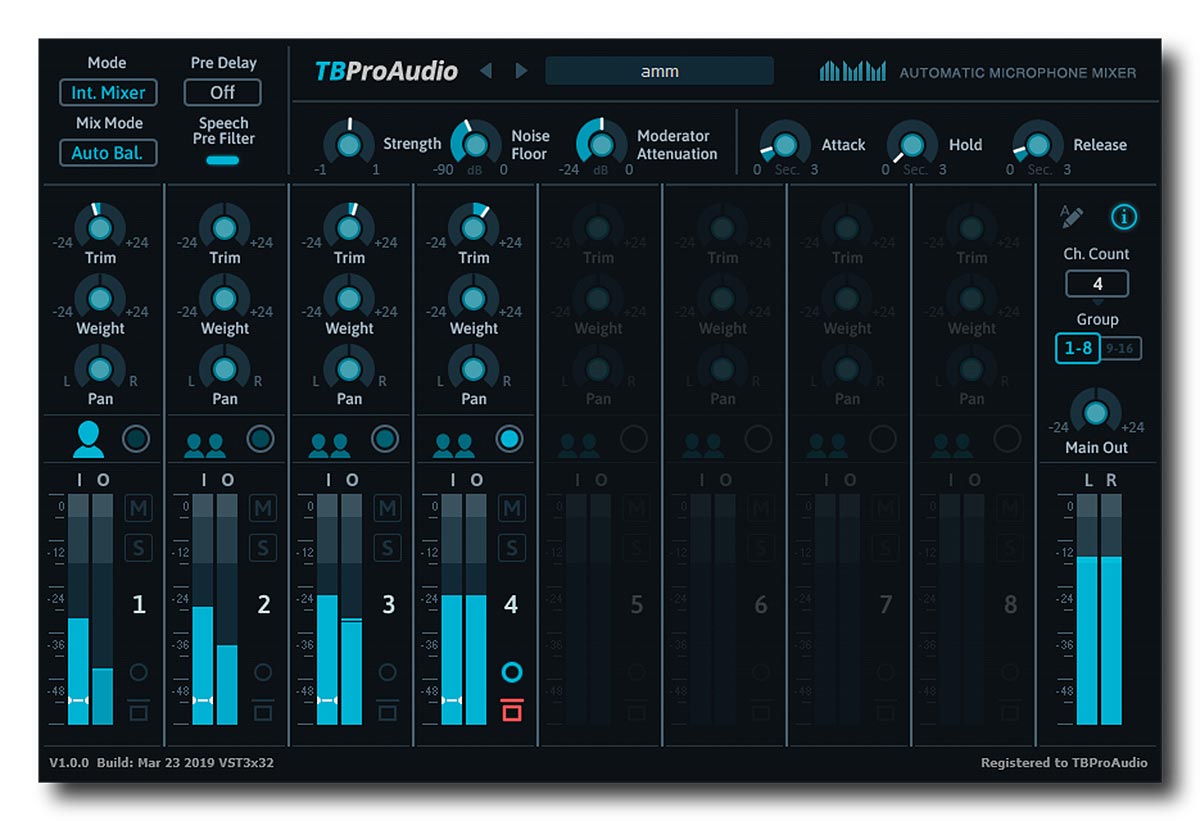Click the Hold knob
The image size is (1200, 821).
point(912,145)
